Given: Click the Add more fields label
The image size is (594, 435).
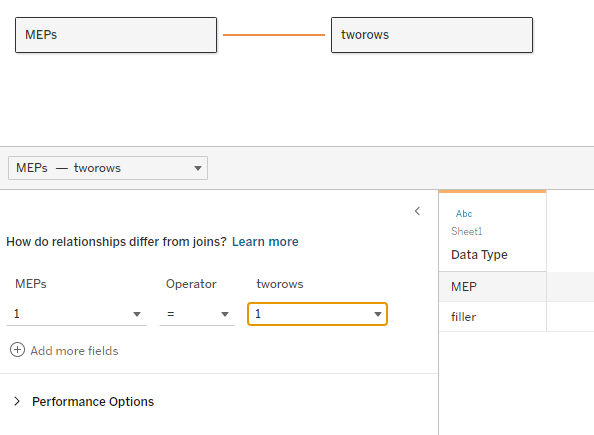Looking at the screenshot, I should point(74,351).
